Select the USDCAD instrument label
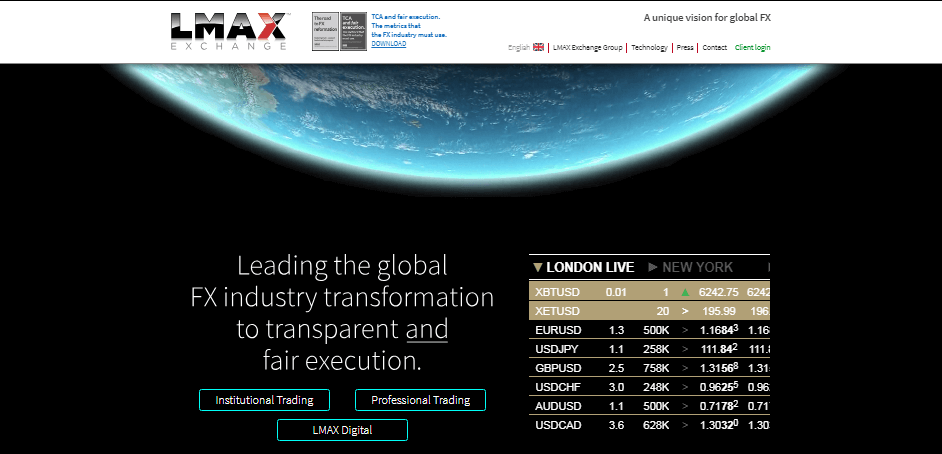 (x=558, y=426)
